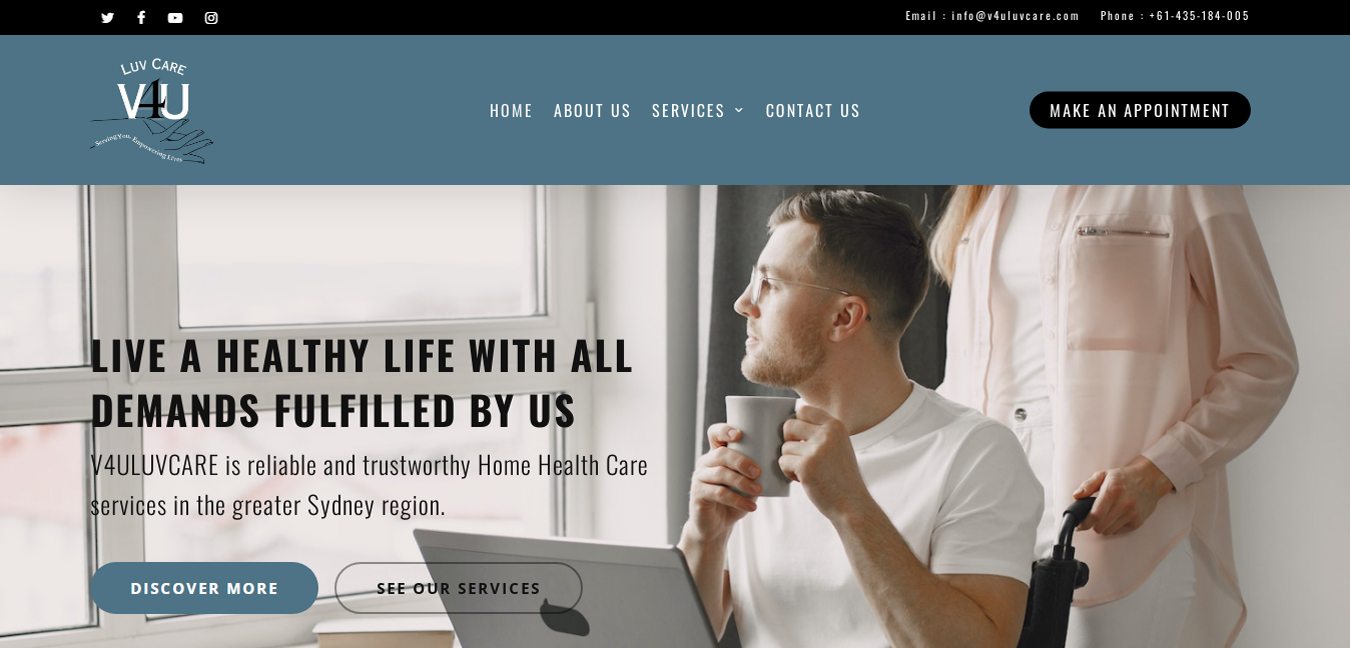Expand the Services dropdown chevron
Screen dimensions: 1350x648
tap(739, 110)
